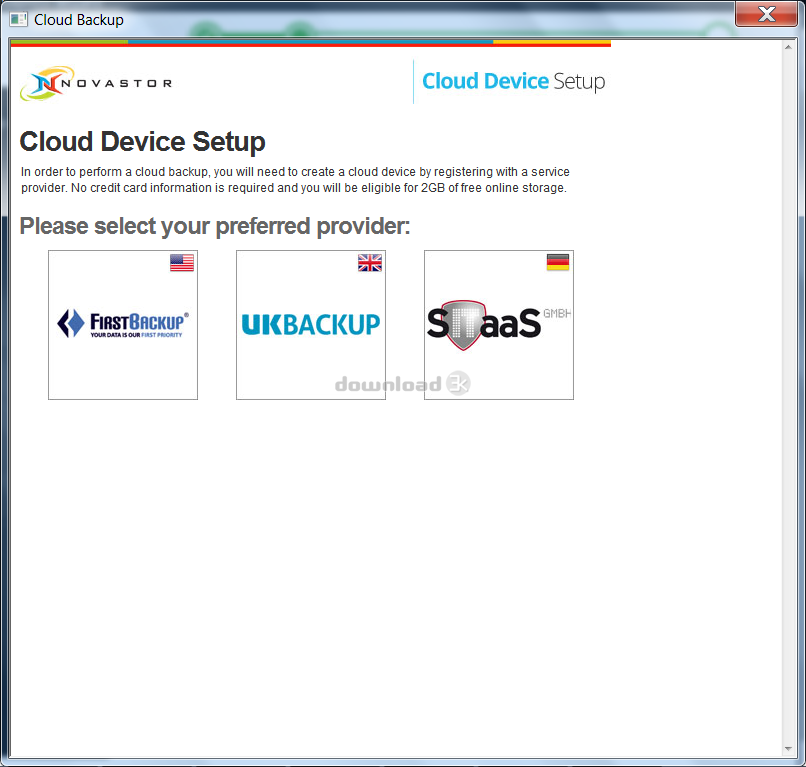Screen dimensions: 806x767
Task: Click 'Please select your preferred provider:' text
Action: (215, 226)
